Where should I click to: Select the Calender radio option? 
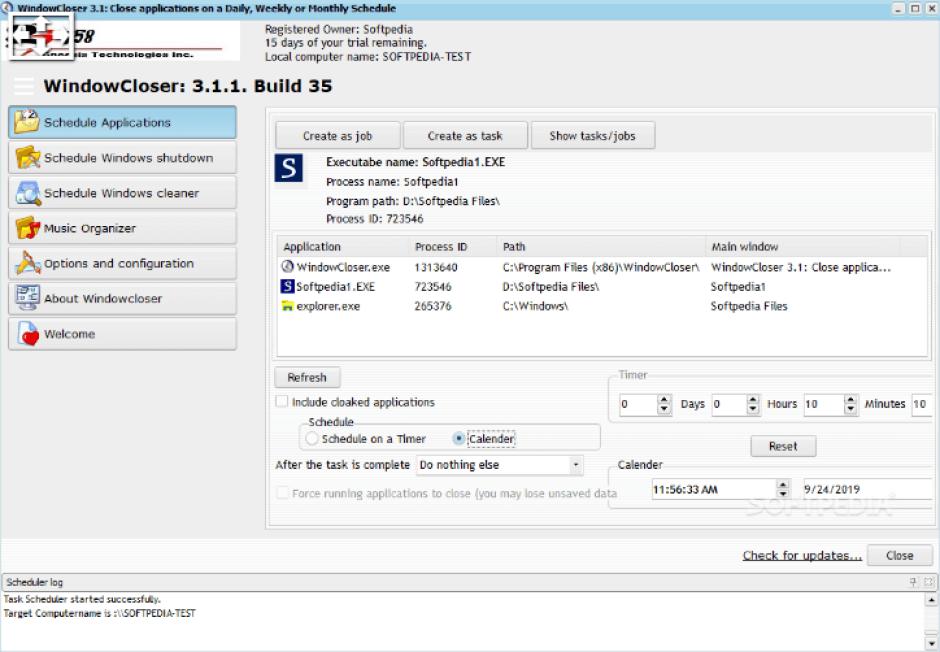[459, 439]
